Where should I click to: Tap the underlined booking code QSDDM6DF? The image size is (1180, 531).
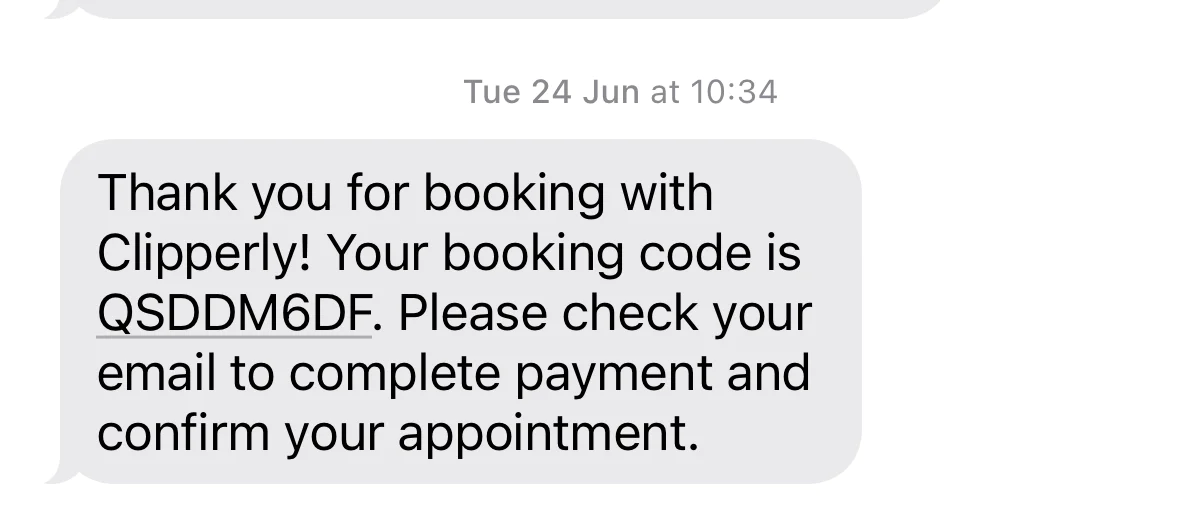pos(234,314)
